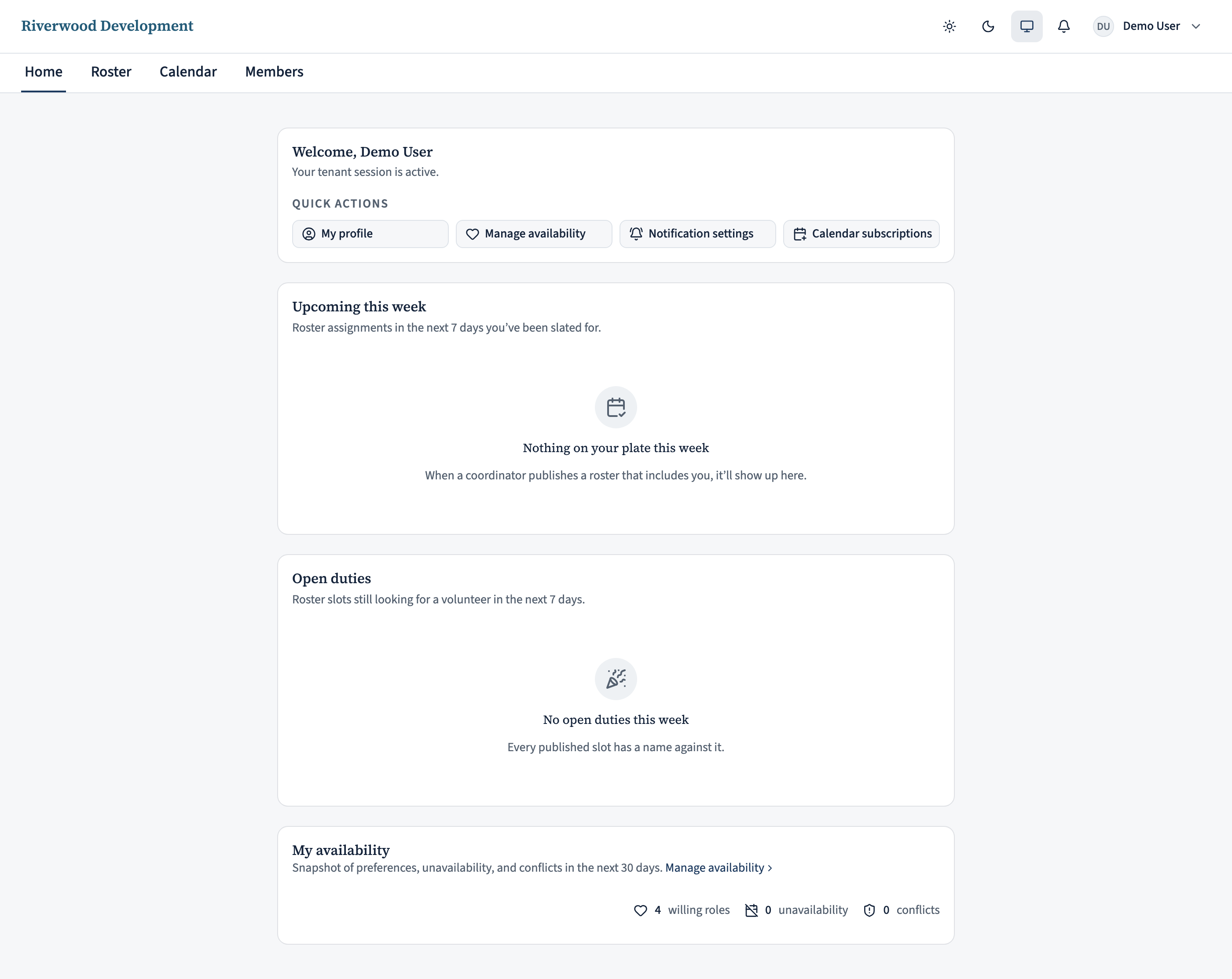Click the heart icon beside willing roles
Screen dimensions: 1232x979
[640, 910]
